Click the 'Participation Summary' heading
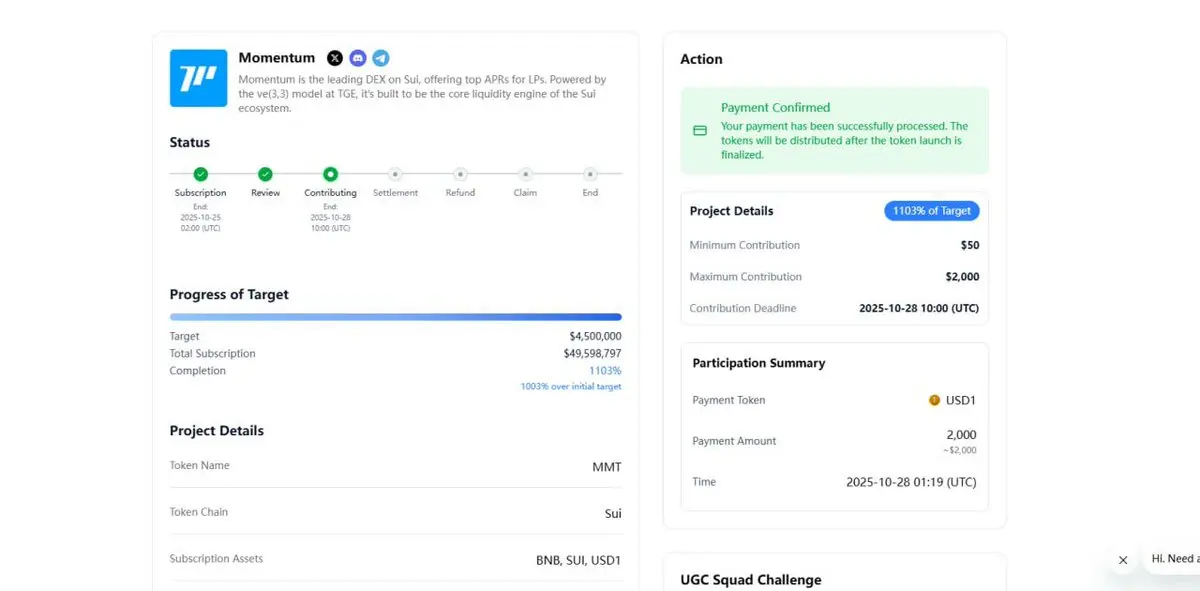 (759, 363)
